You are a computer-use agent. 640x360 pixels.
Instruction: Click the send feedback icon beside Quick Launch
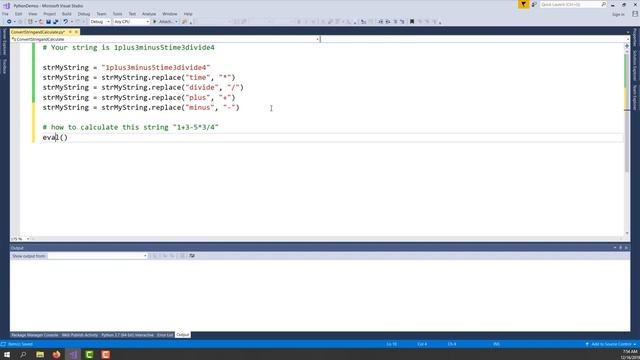tap(534, 4)
